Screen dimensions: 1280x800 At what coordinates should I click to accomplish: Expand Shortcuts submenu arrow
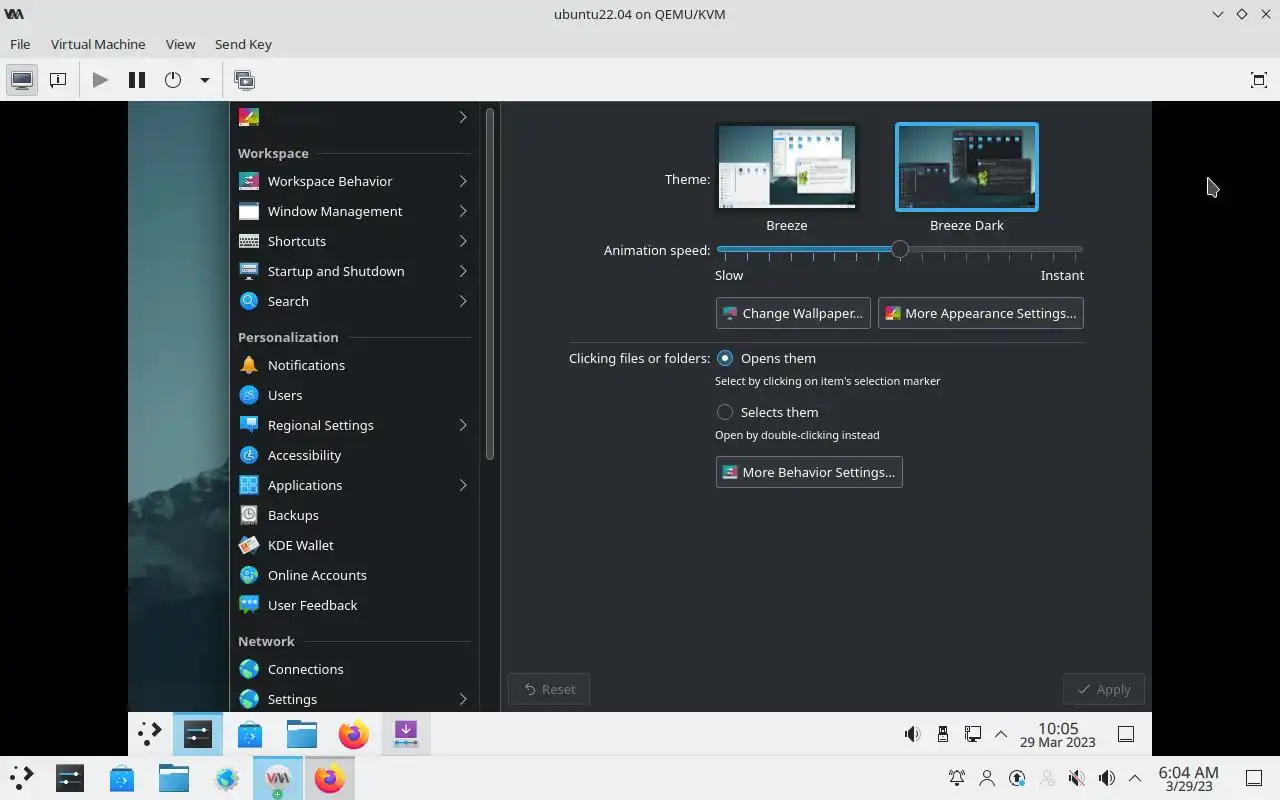coord(463,241)
